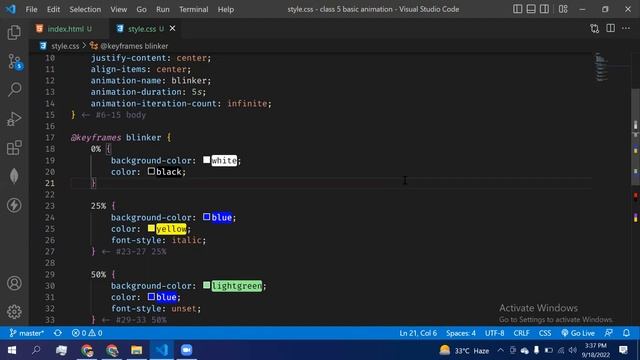640x360 pixels.
Task: Open the Selection menu
Action: pyautogui.click(x=85, y=9)
